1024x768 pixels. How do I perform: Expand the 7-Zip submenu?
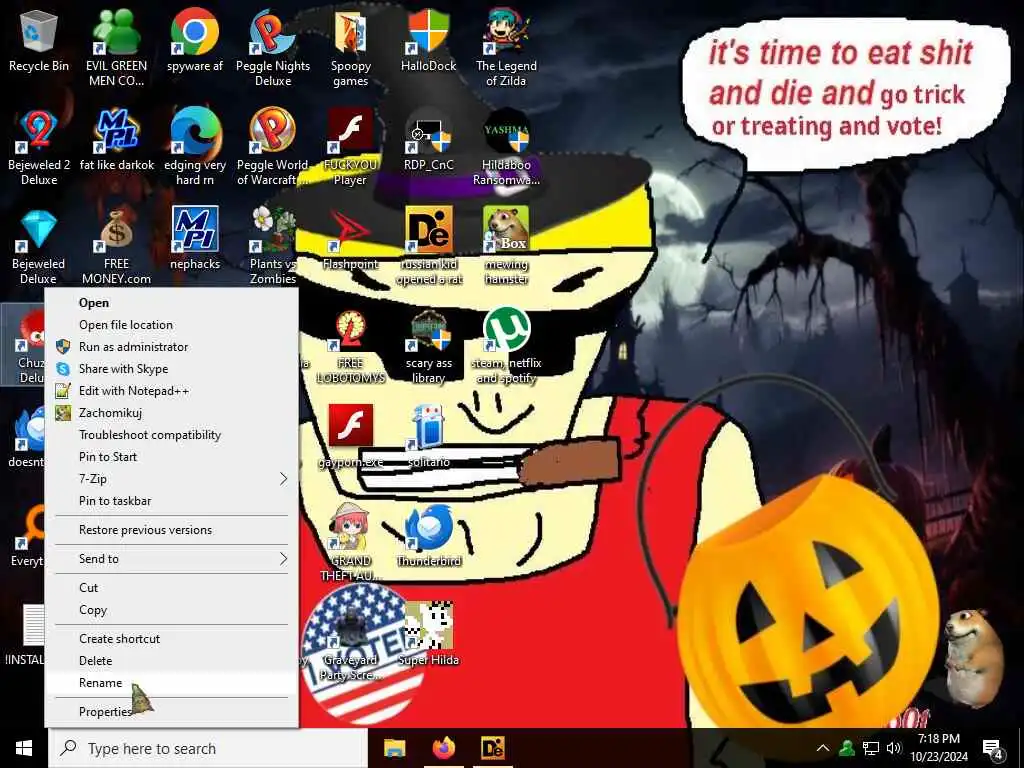[171, 479]
